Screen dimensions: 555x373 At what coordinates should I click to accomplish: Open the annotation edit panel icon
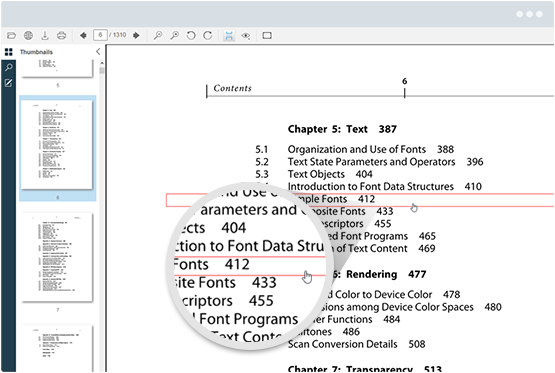[x=8, y=83]
